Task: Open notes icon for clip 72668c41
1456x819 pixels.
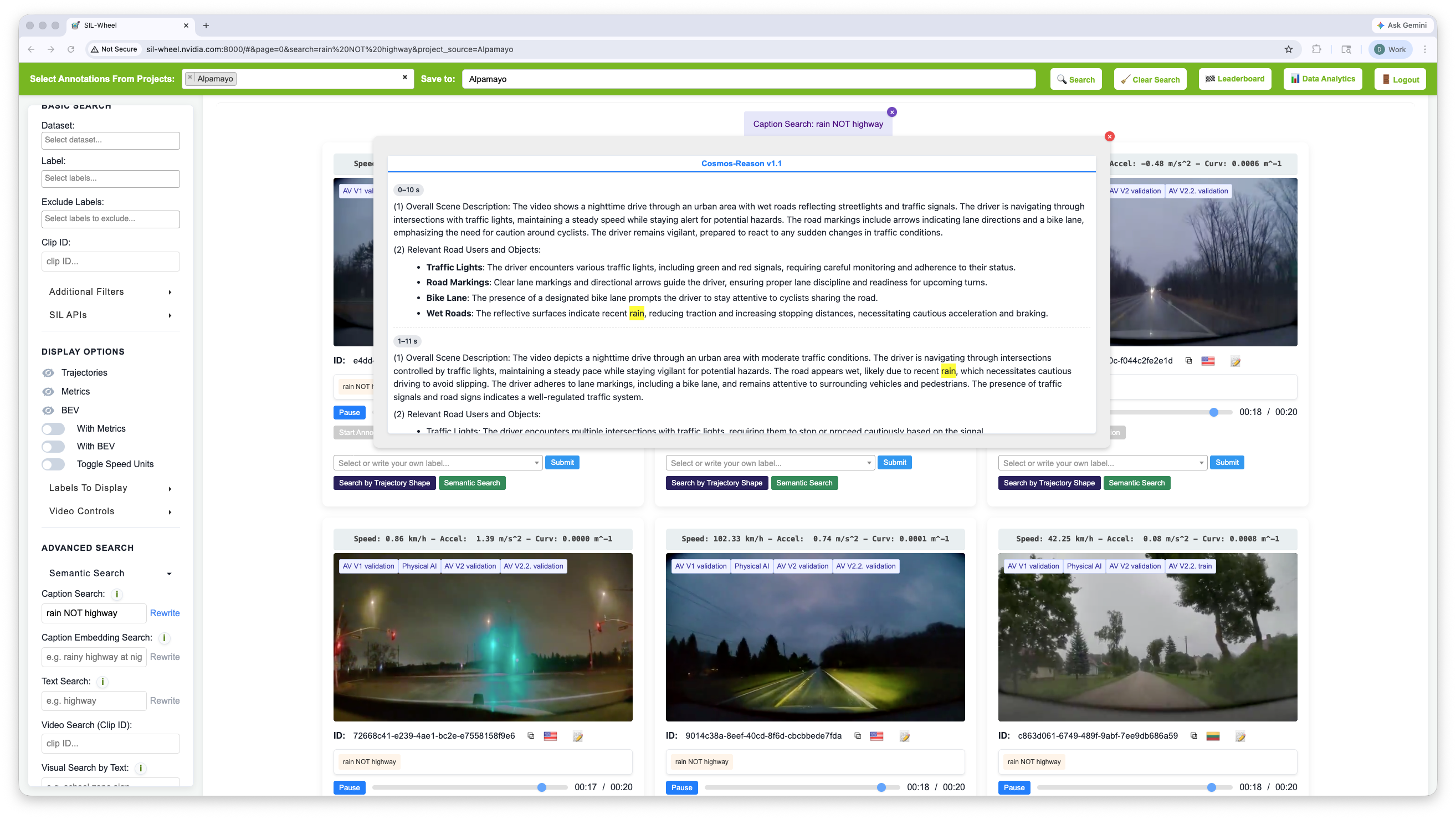Action: 578,736
